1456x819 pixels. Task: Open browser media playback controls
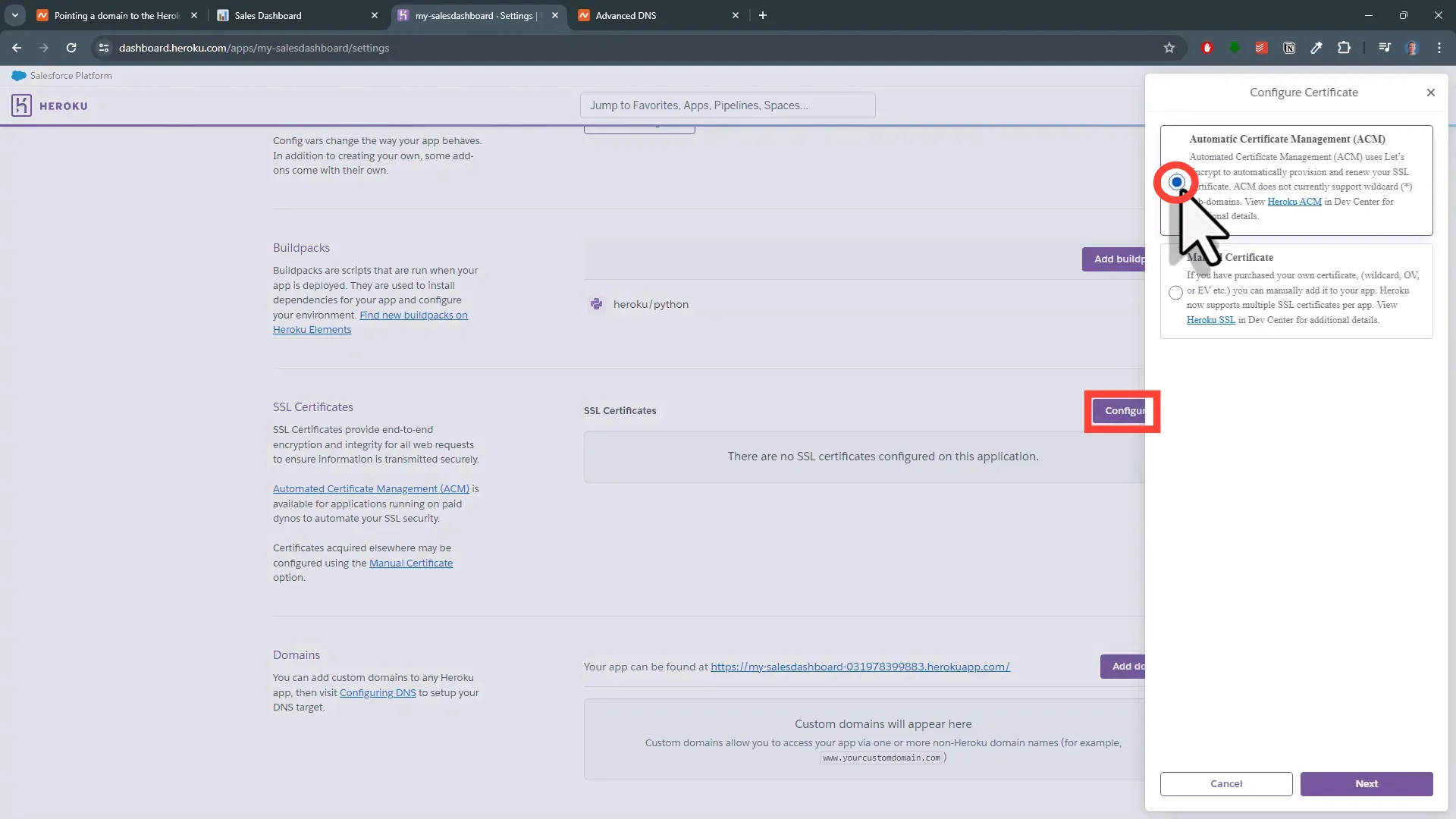pyautogui.click(x=1384, y=48)
